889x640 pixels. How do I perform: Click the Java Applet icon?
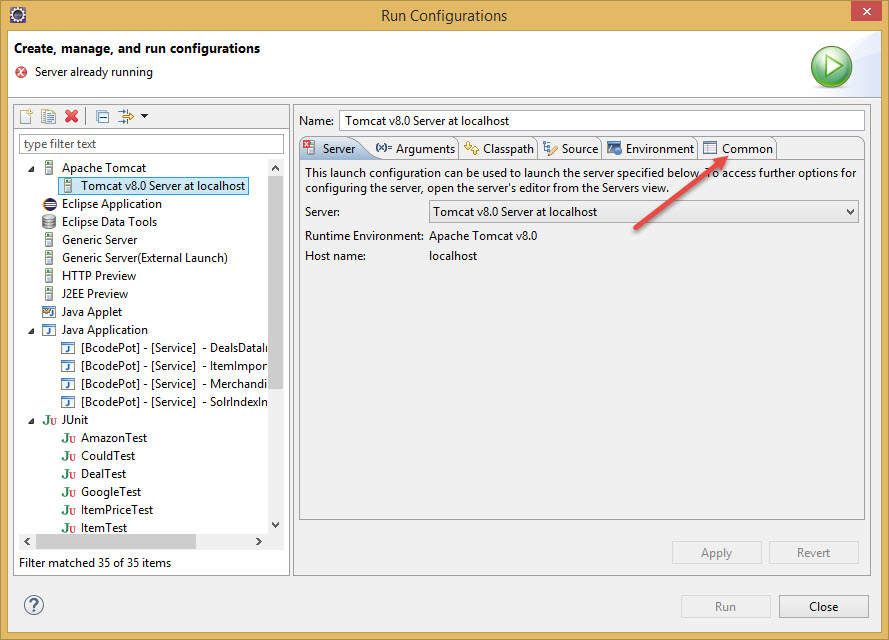point(49,312)
